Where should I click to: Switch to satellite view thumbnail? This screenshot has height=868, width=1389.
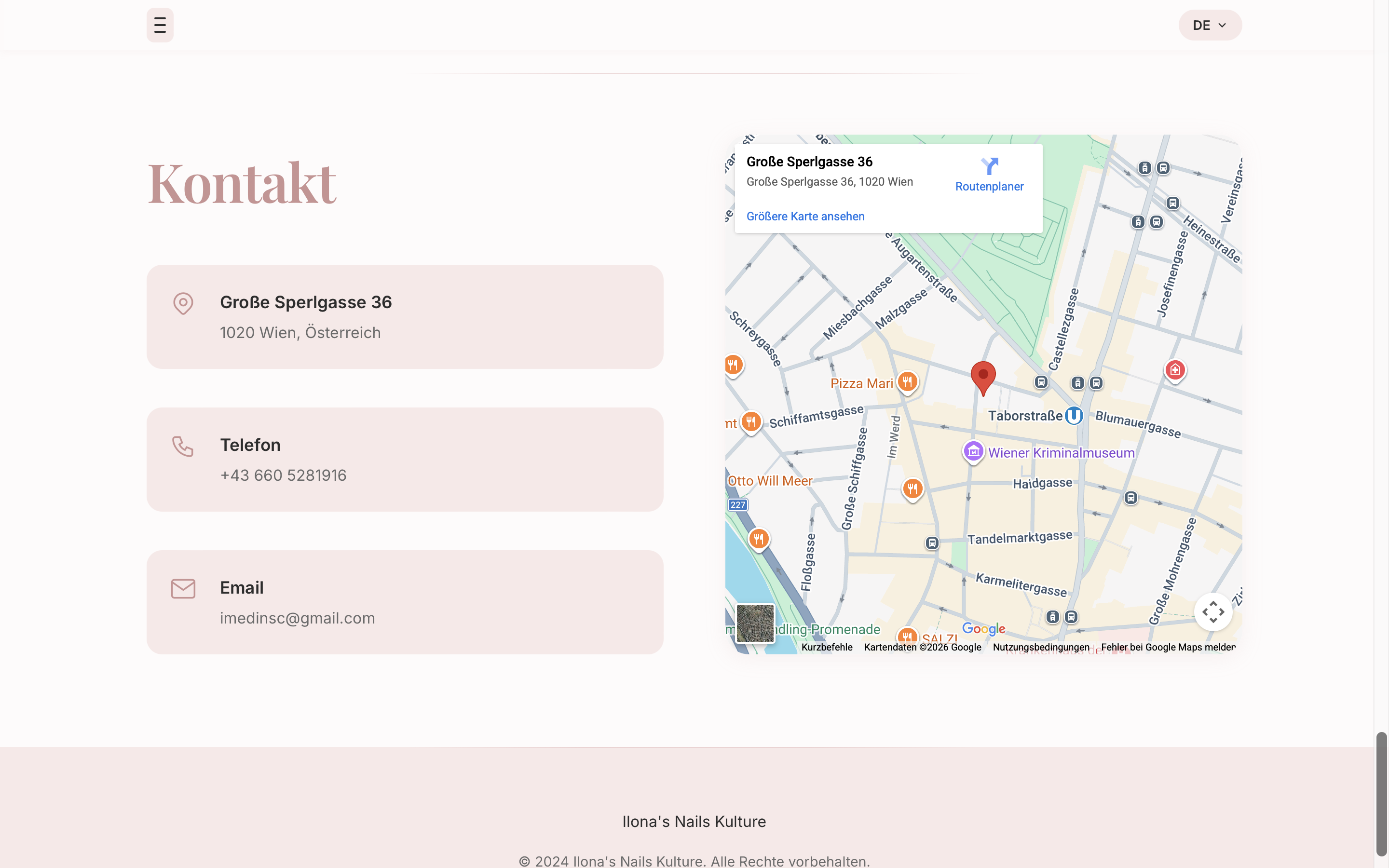click(755, 623)
